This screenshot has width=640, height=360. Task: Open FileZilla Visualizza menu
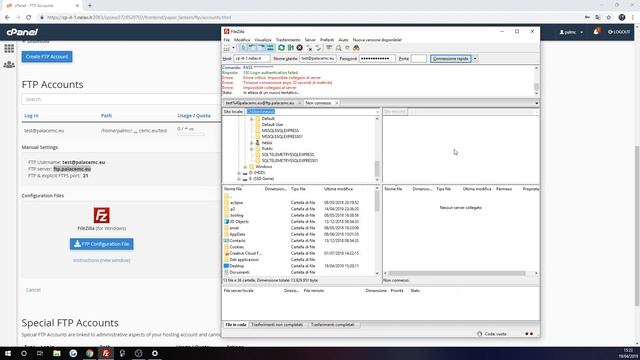tap(263, 40)
